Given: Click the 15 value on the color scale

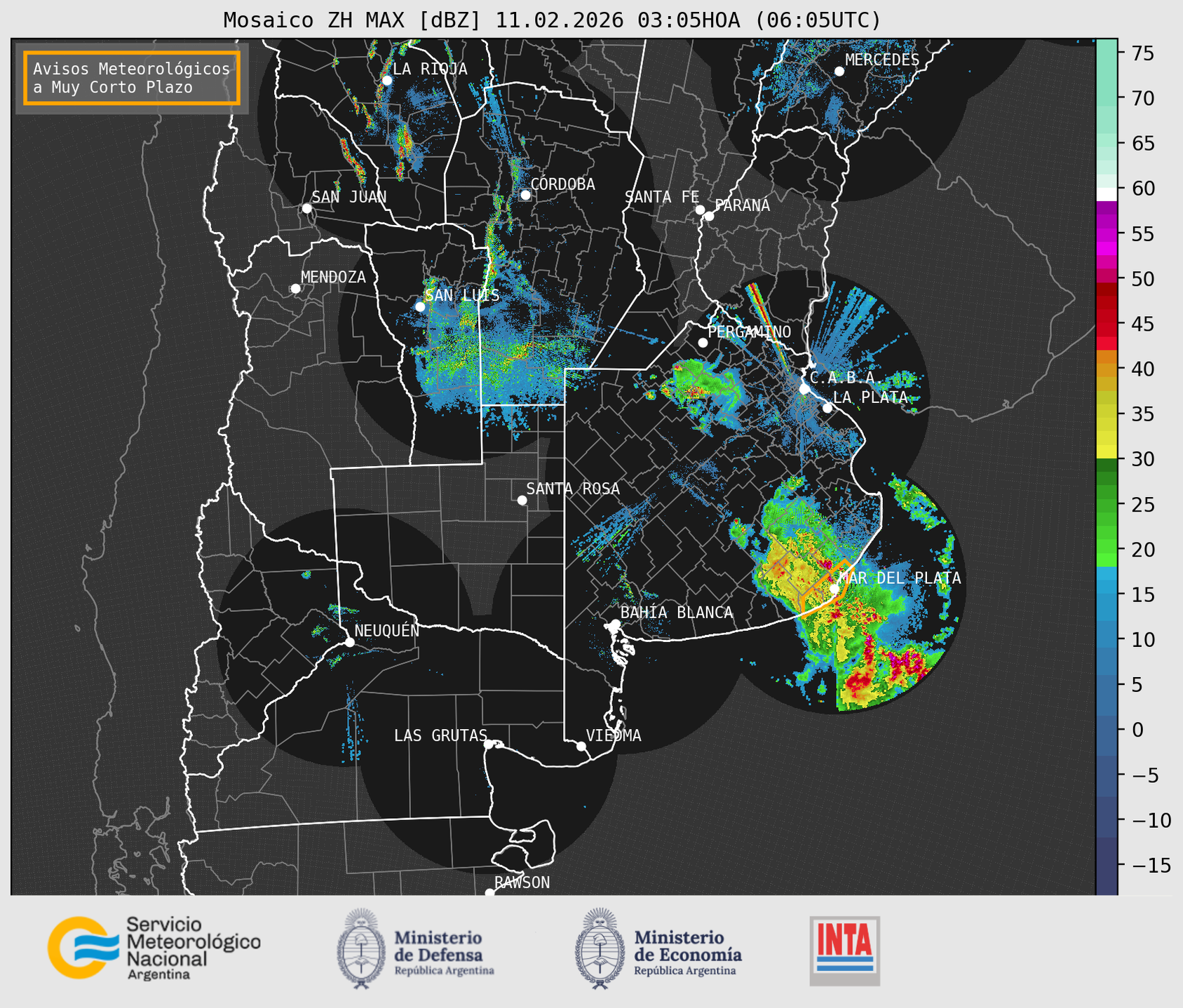Looking at the screenshot, I should click(x=1143, y=594).
